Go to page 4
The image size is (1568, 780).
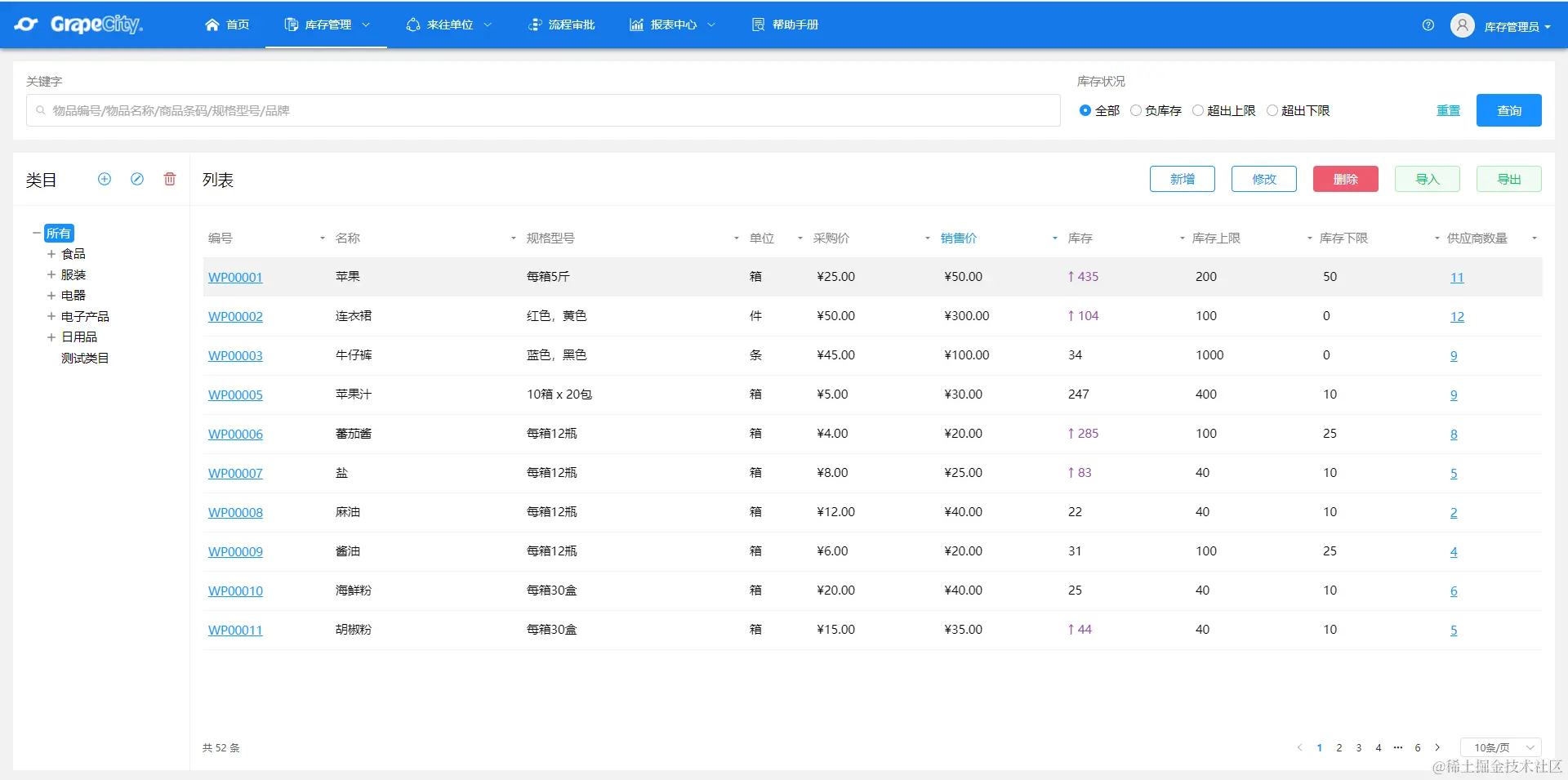[1379, 747]
